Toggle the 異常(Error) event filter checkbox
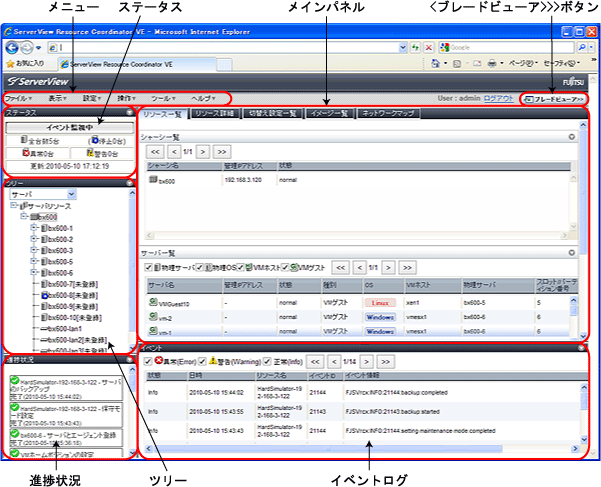This screenshot has height=487, width=601. (x=148, y=361)
